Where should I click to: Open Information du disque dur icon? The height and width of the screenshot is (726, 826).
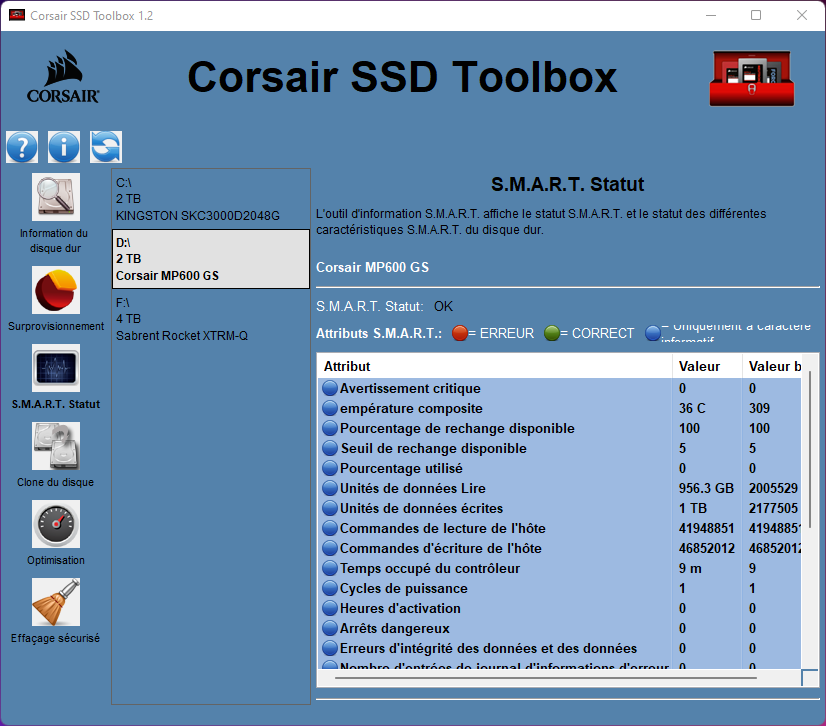click(x=56, y=197)
